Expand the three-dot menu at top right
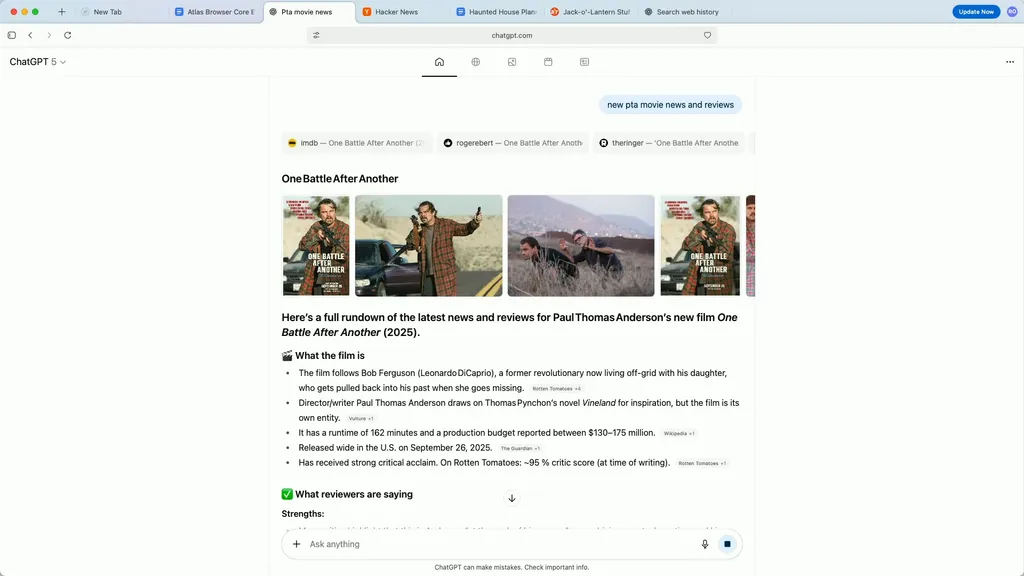The height and width of the screenshot is (576, 1024). (1009, 61)
